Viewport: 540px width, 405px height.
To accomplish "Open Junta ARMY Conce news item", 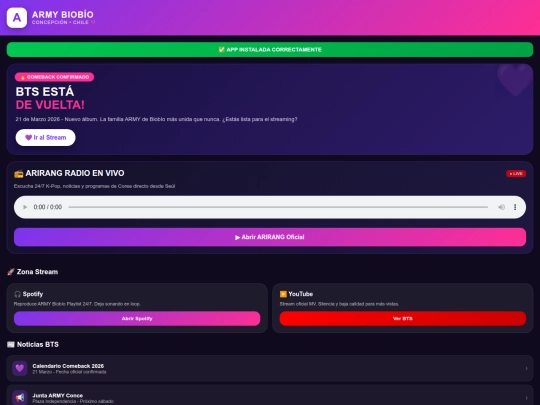I will [x=270, y=395].
